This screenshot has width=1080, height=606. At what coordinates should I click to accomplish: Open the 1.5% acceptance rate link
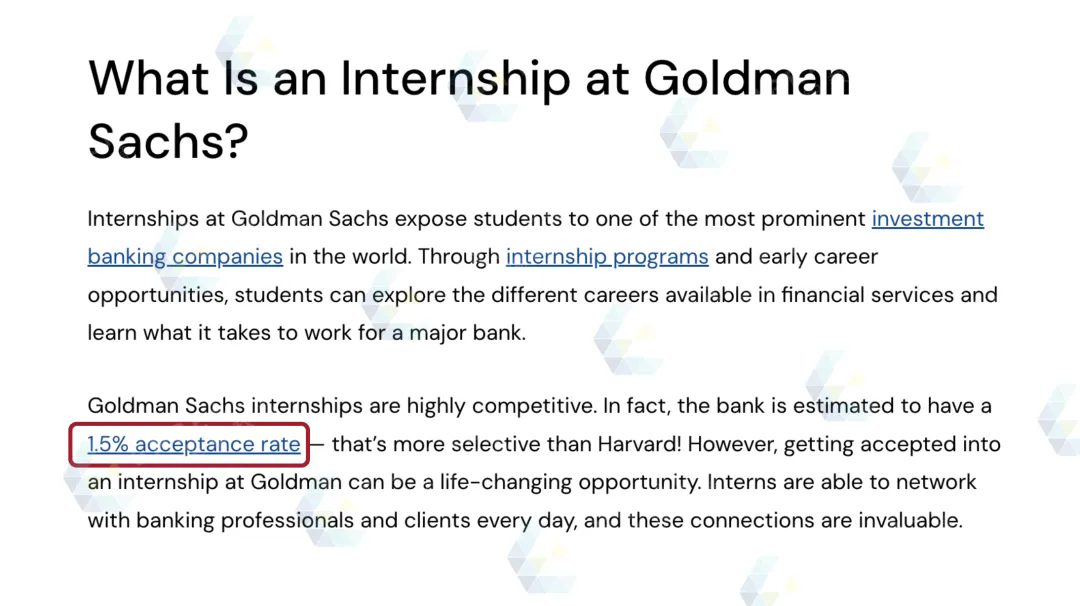194,444
